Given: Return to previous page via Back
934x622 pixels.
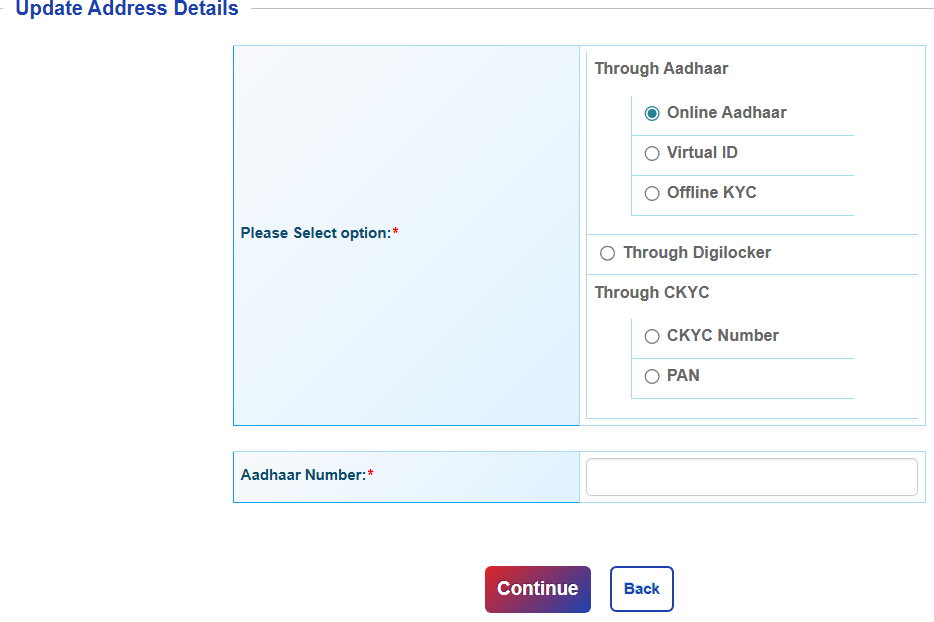Looking at the screenshot, I should [x=641, y=589].
